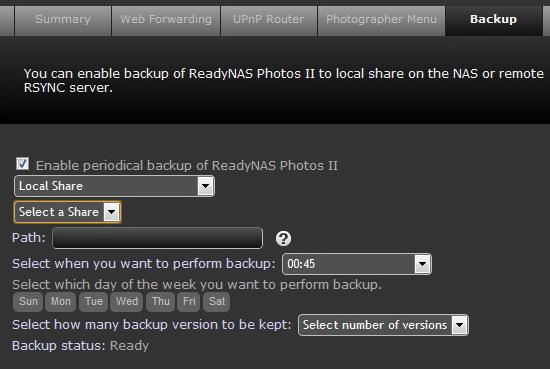Toggle the Sun day button
This screenshot has height=369, width=550.
click(28, 302)
